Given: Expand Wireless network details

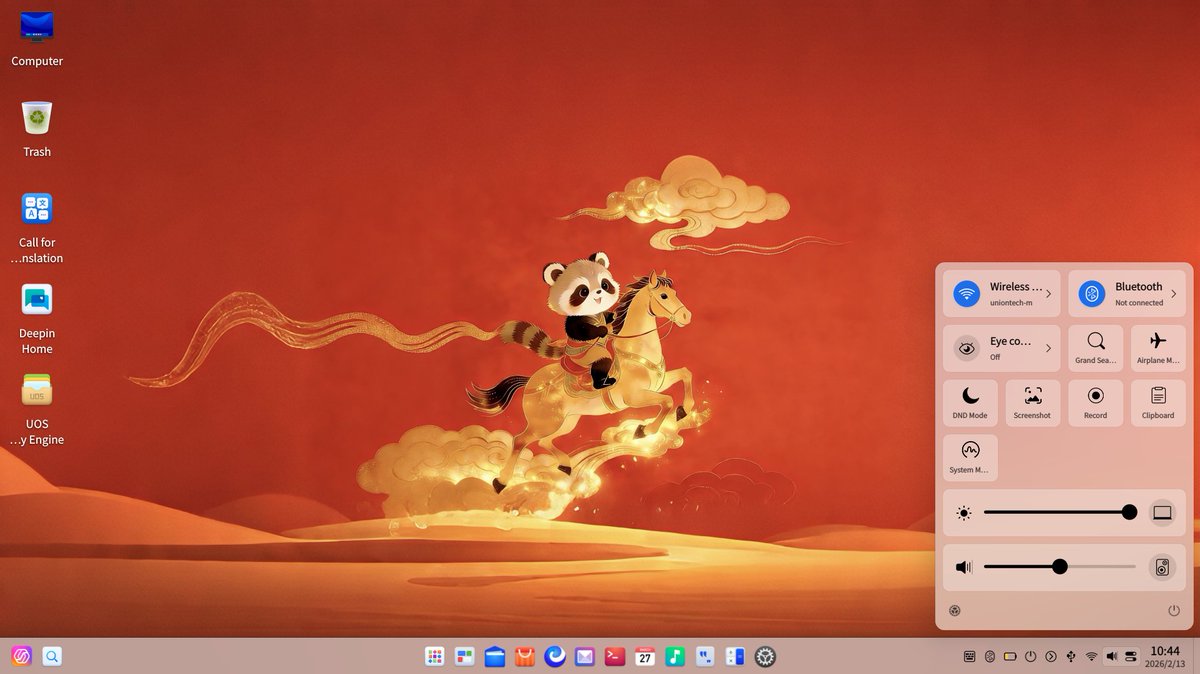Looking at the screenshot, I should 1048,293.
